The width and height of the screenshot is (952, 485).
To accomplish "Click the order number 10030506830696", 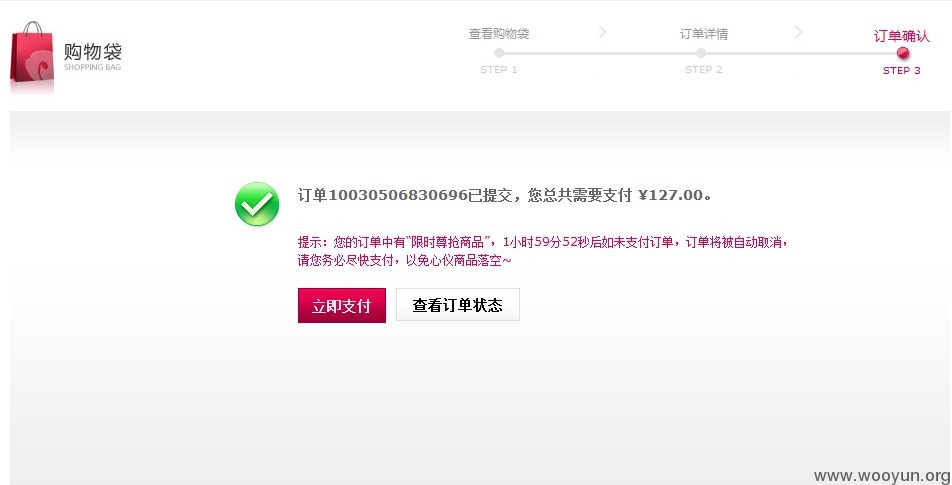I will pyautogui.click(x=398, y=195).
